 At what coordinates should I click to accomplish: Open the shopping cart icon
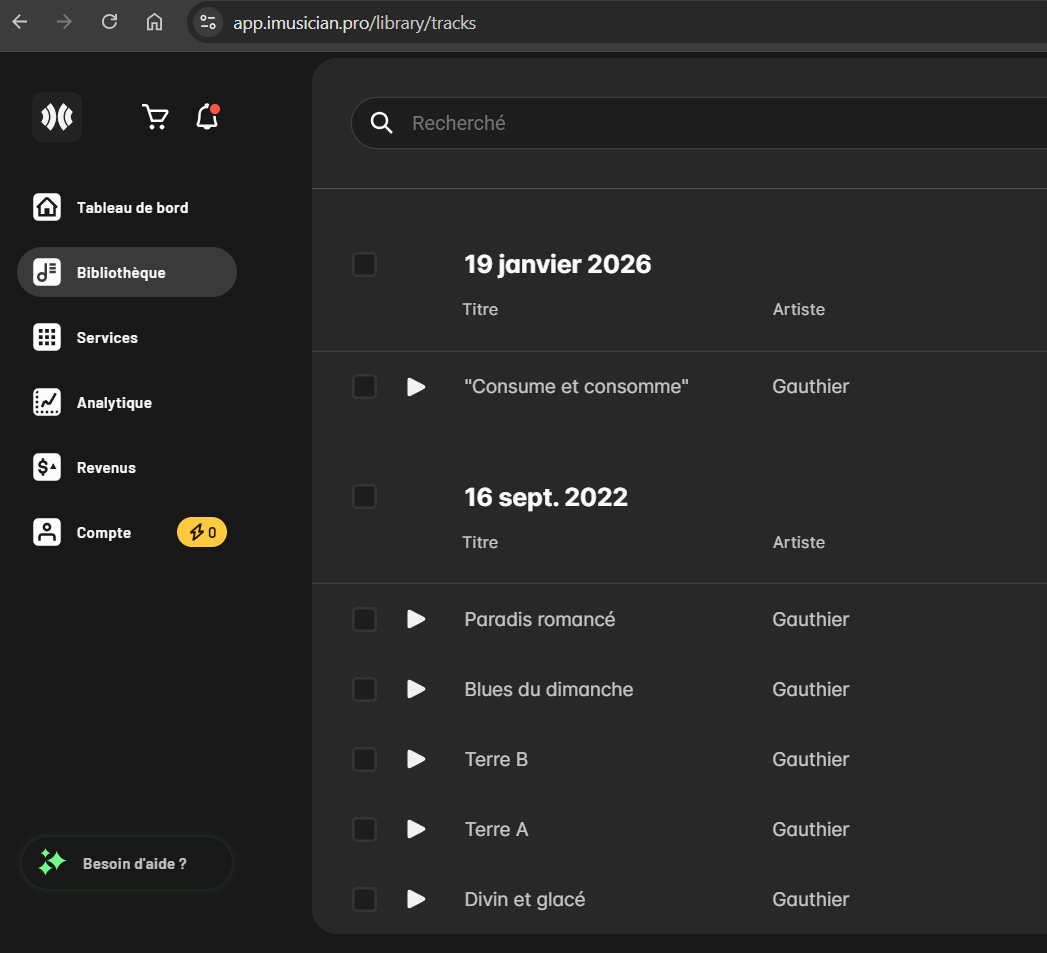(x=155, y=118)
